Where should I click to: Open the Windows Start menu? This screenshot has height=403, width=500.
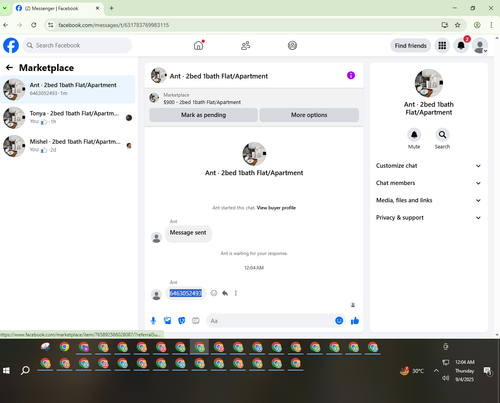[6, 370]
